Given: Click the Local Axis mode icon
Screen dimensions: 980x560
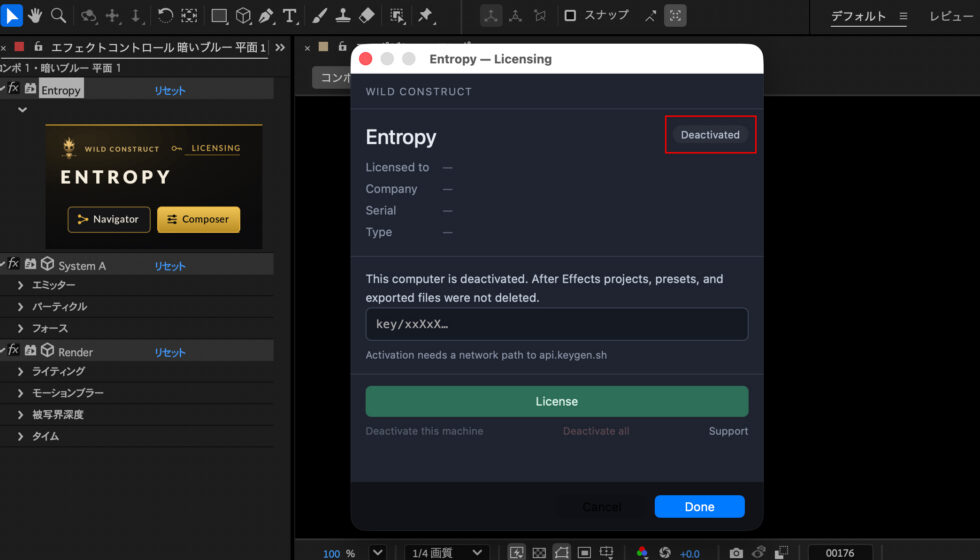Looking at the screenshot, I should [x=491, y=16].
